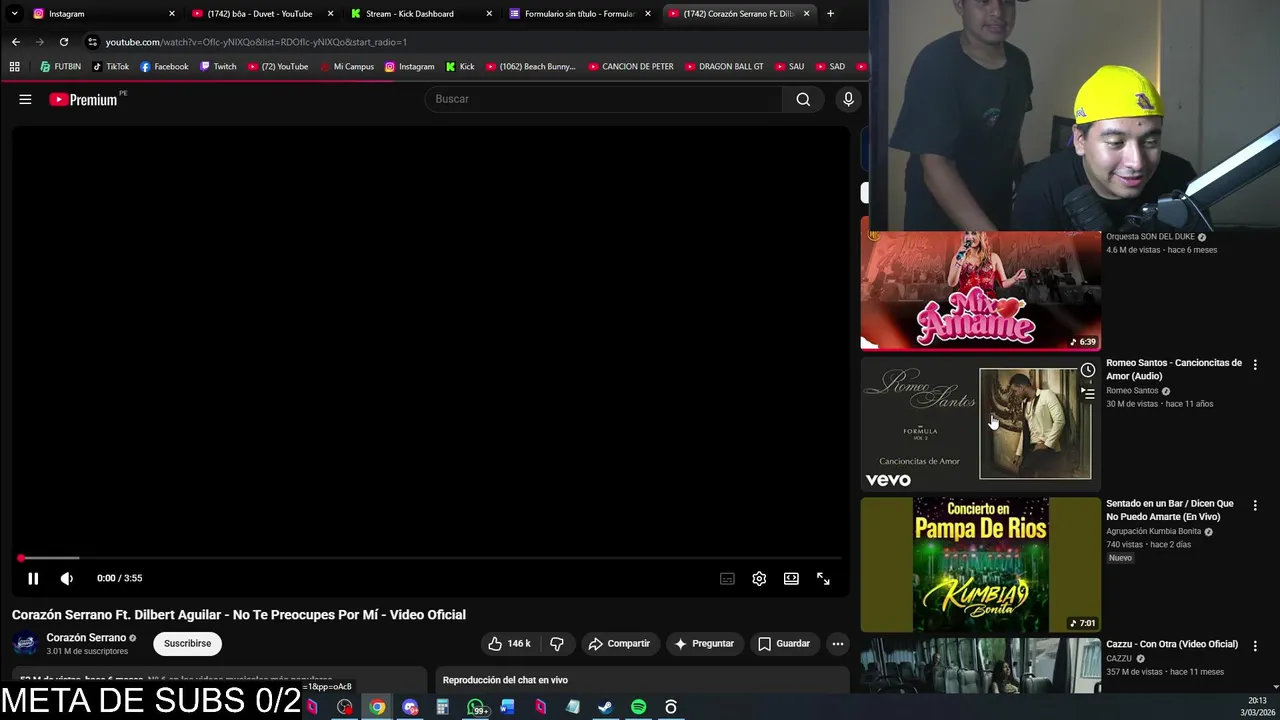
Task: Open Romeo Santos Cancioncitas de Amor thumbnail
Action: point(981,424)
